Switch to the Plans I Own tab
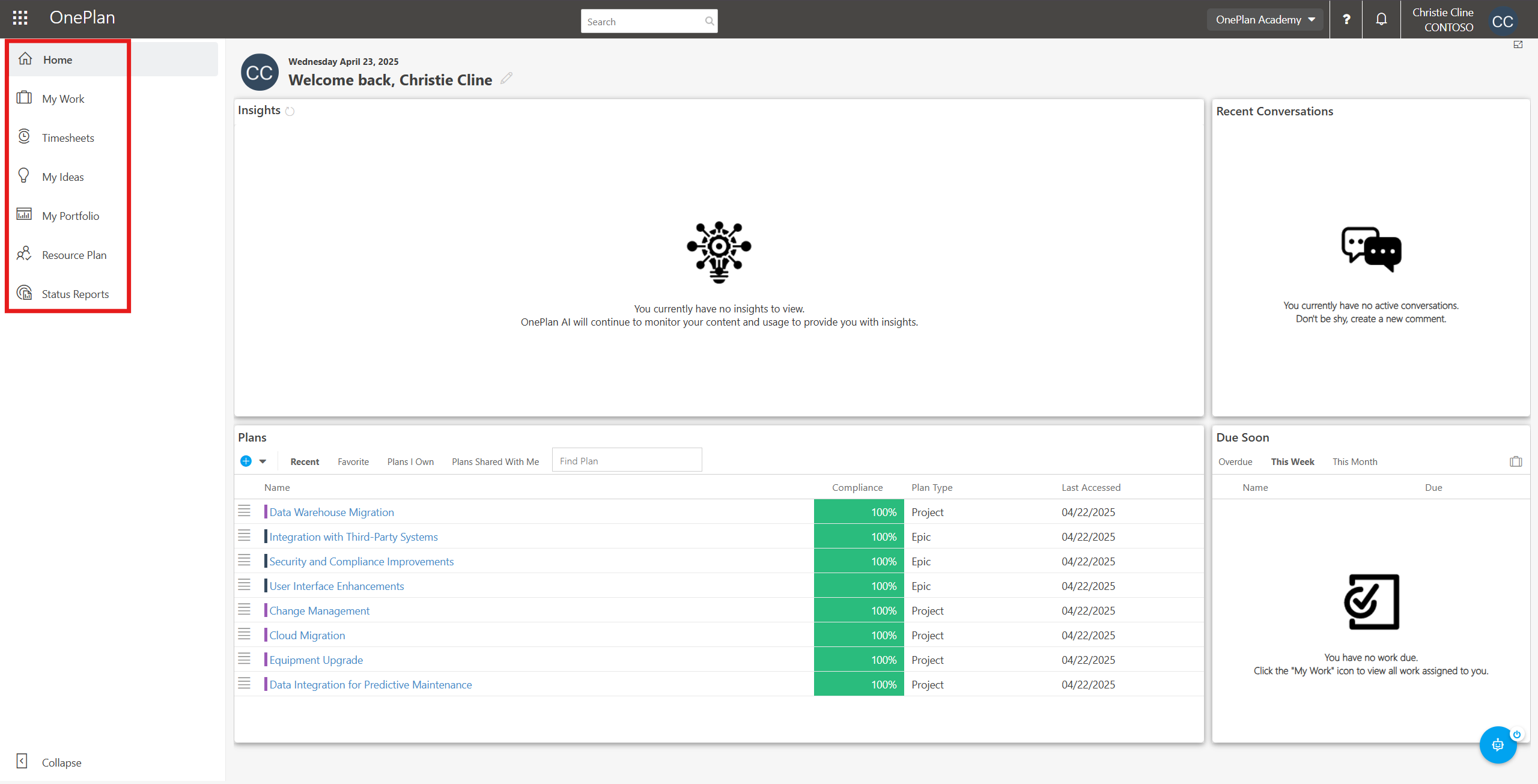Screen dimensions: 1538x784 [410, 461]
